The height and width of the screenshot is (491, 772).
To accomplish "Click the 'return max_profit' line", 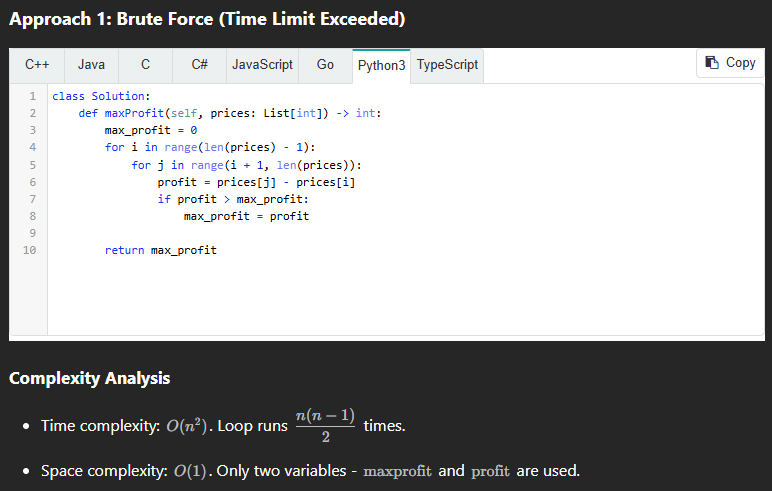I will tap(161, 250).
